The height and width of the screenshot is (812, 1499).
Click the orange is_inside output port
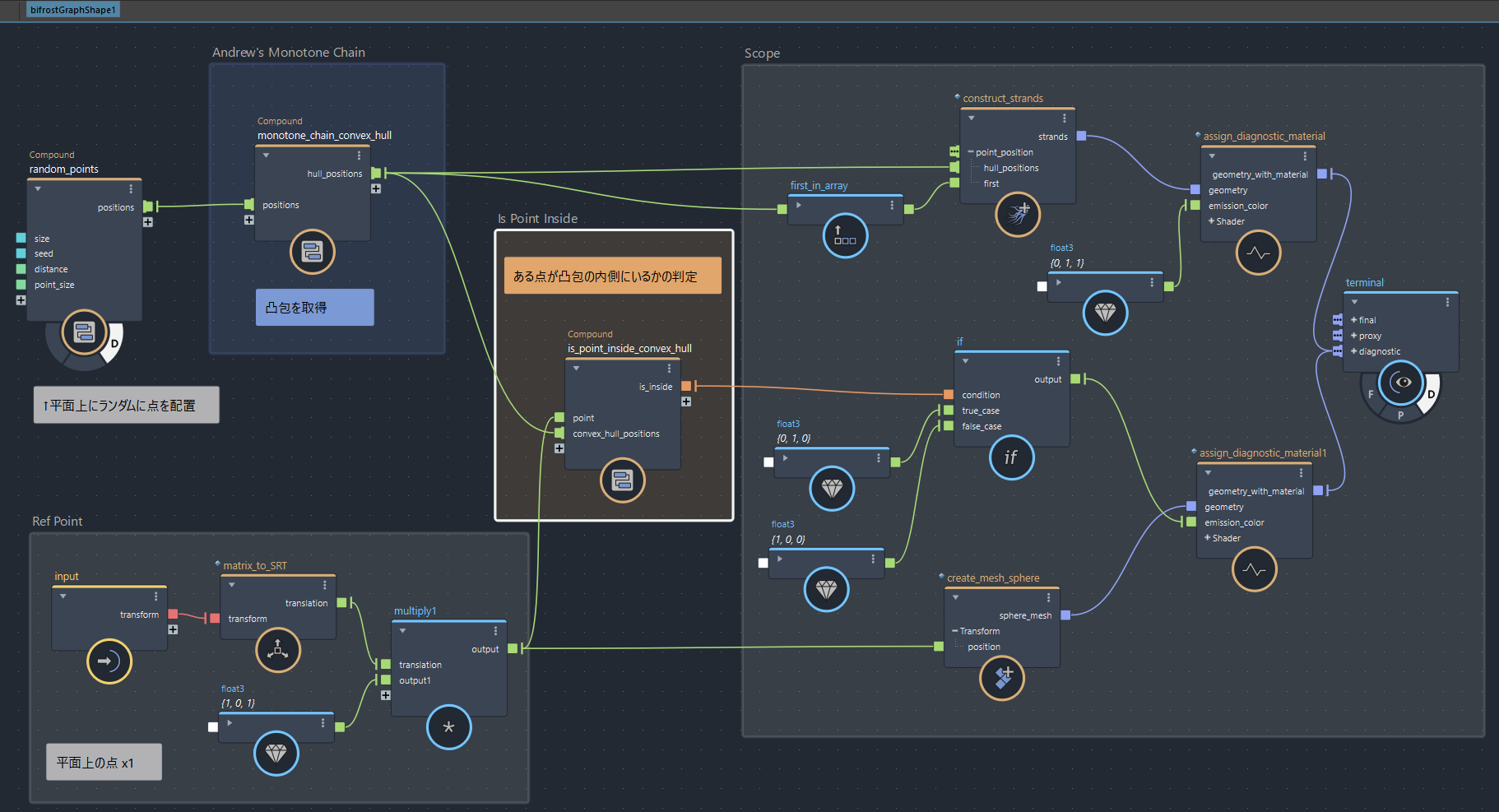point(686,386)
